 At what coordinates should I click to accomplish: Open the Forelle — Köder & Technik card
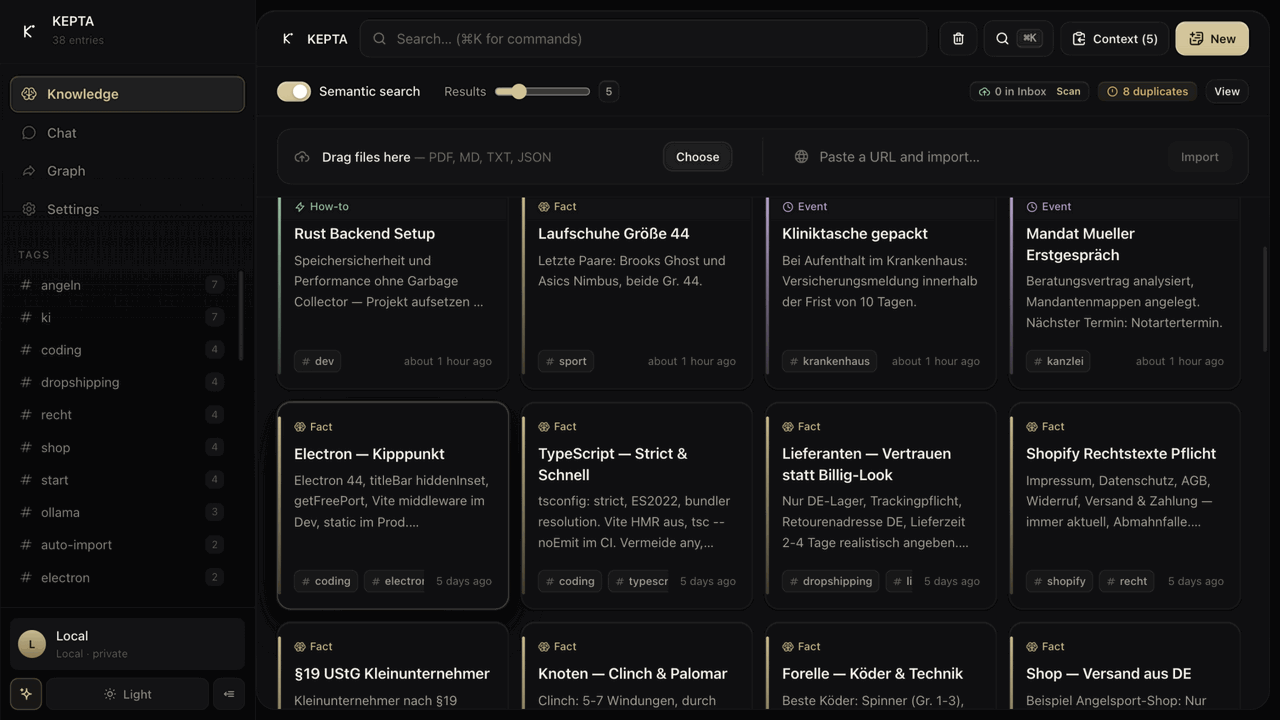pos(881,666)
